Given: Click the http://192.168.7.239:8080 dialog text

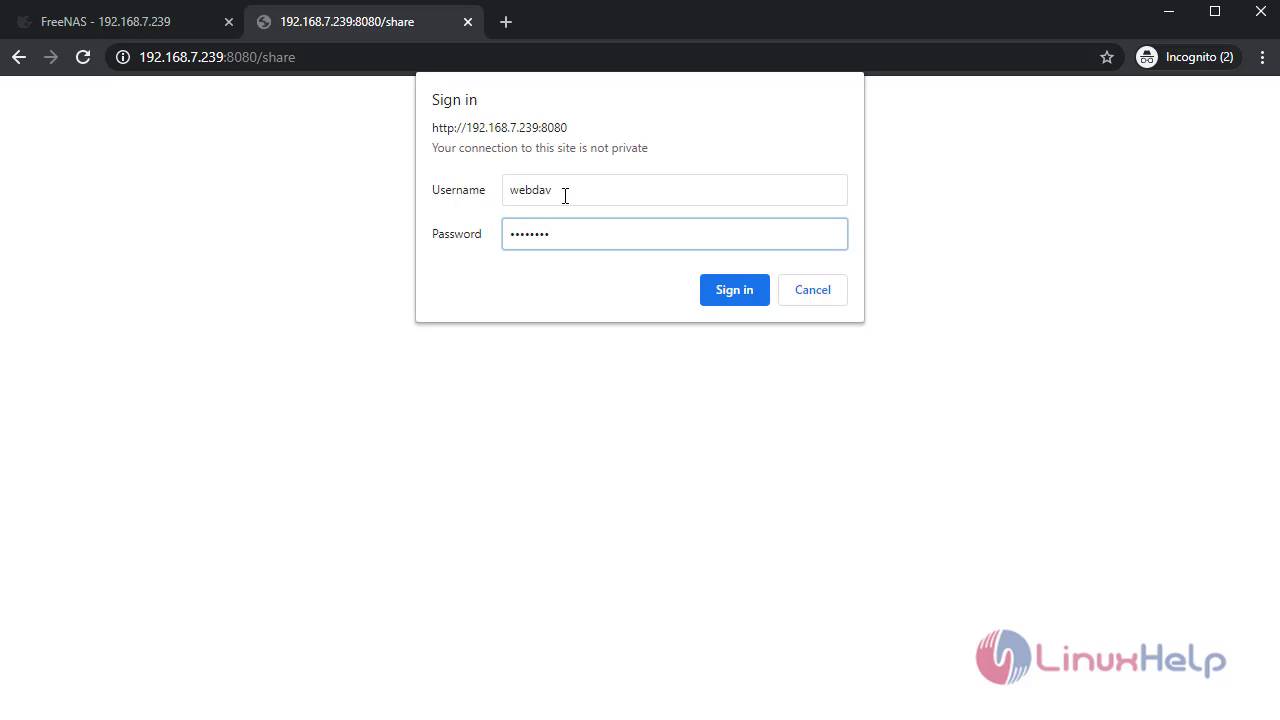Looking at the screenshot, I should 499,128.
